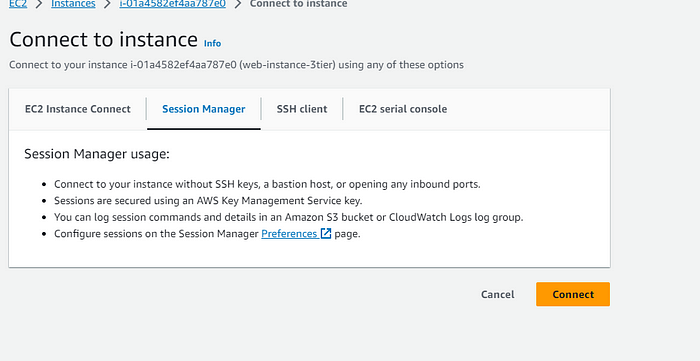
Task: Open the EC2 serial console tab
Action: click(403, 109)
